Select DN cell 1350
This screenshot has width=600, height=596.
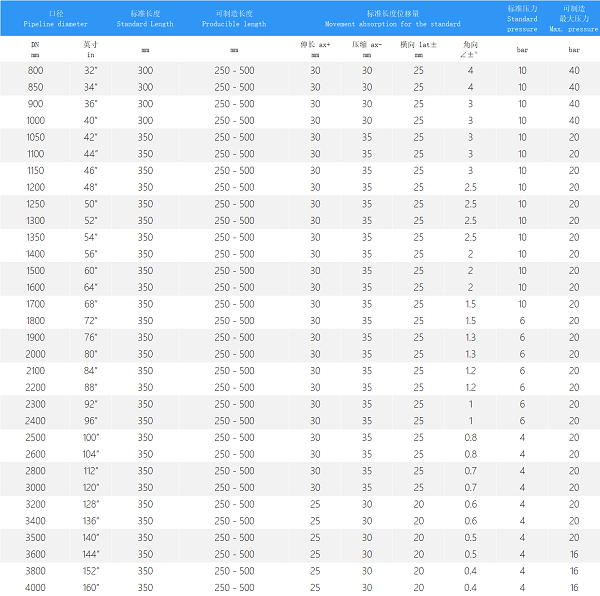point(35,237)
